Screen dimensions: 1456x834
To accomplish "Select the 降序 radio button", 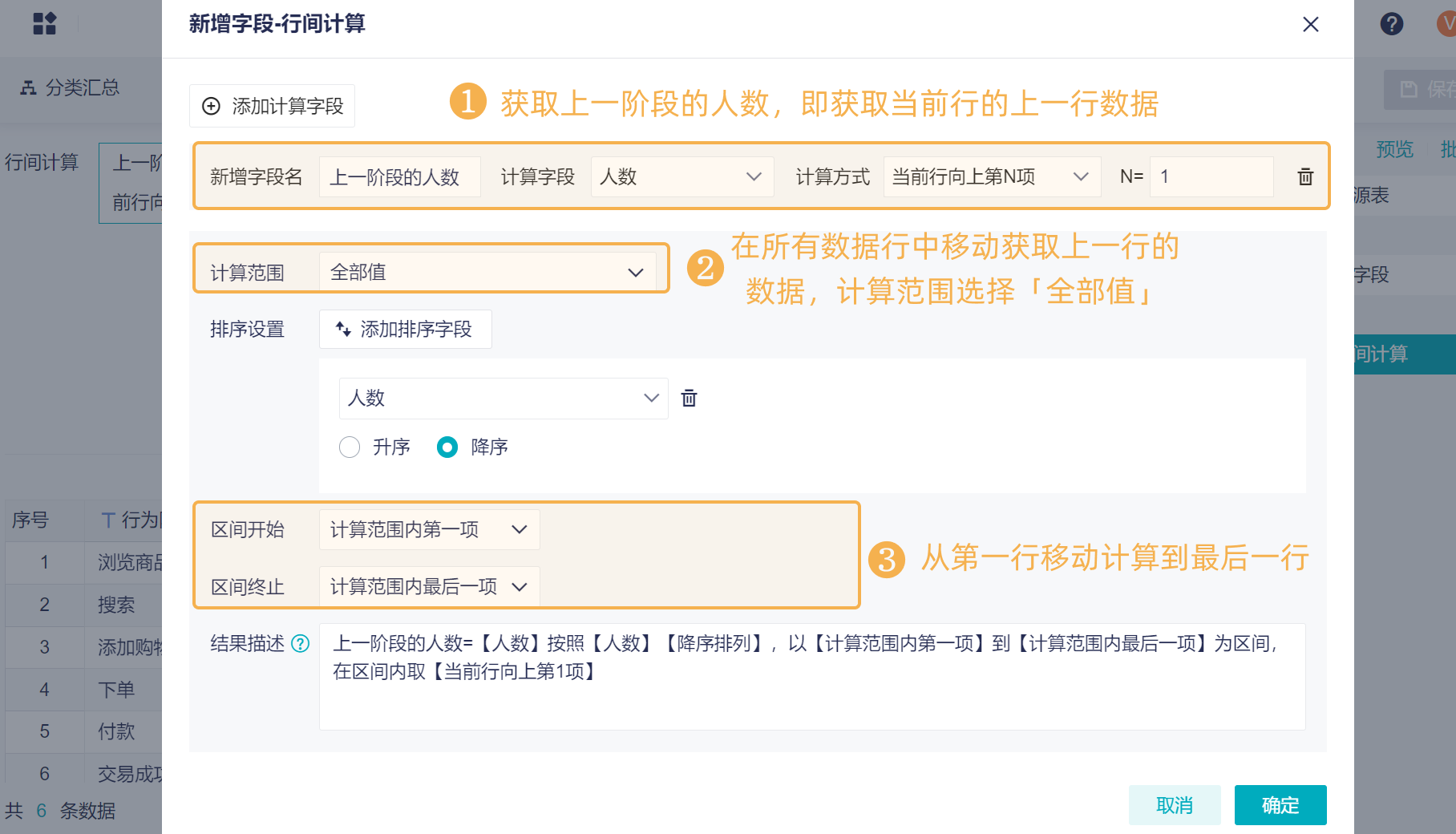I will point(447,447).
